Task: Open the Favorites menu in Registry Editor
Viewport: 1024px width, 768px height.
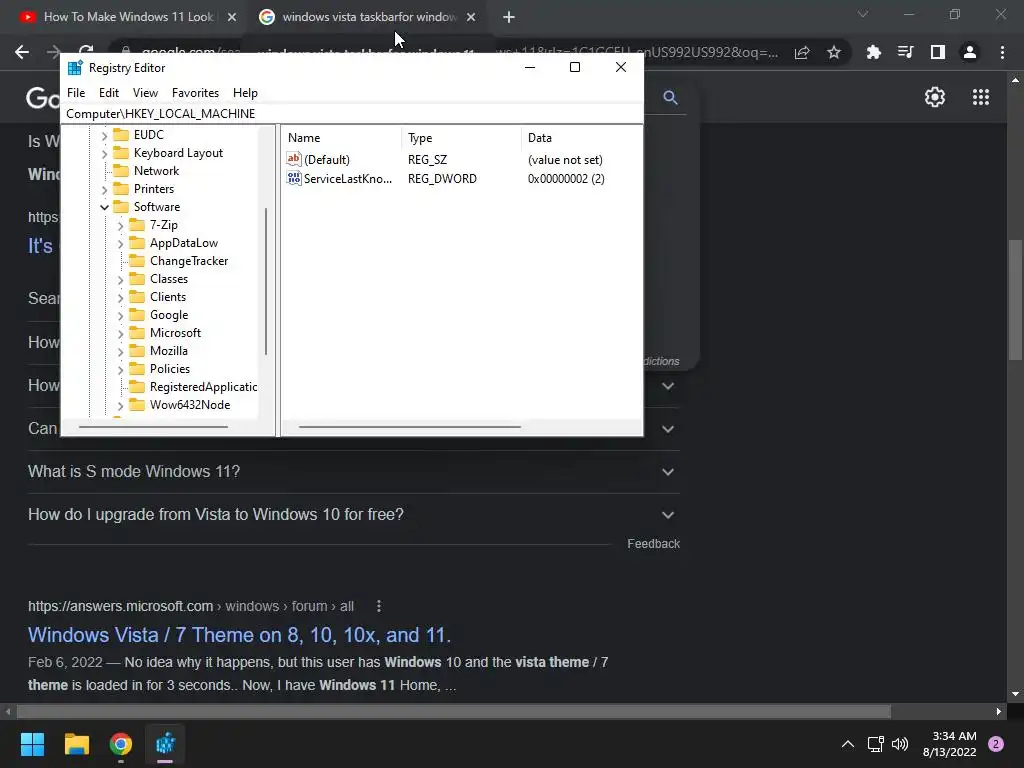Action: point(195,93)
